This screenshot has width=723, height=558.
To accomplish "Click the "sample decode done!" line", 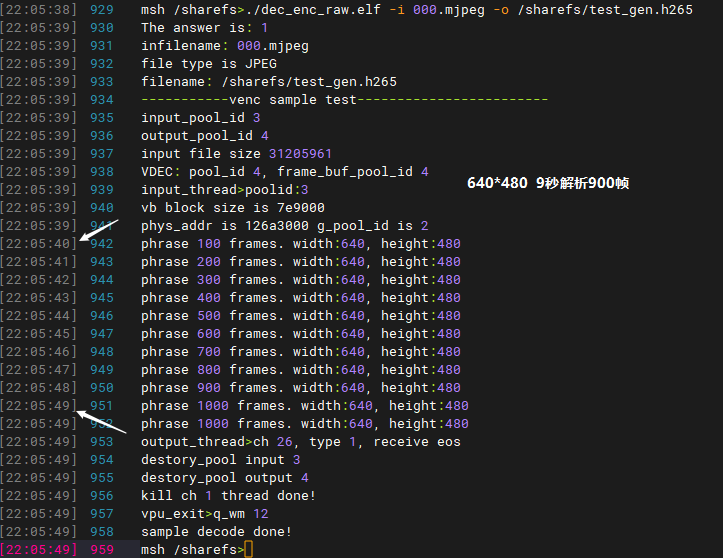I will [216, 531].
